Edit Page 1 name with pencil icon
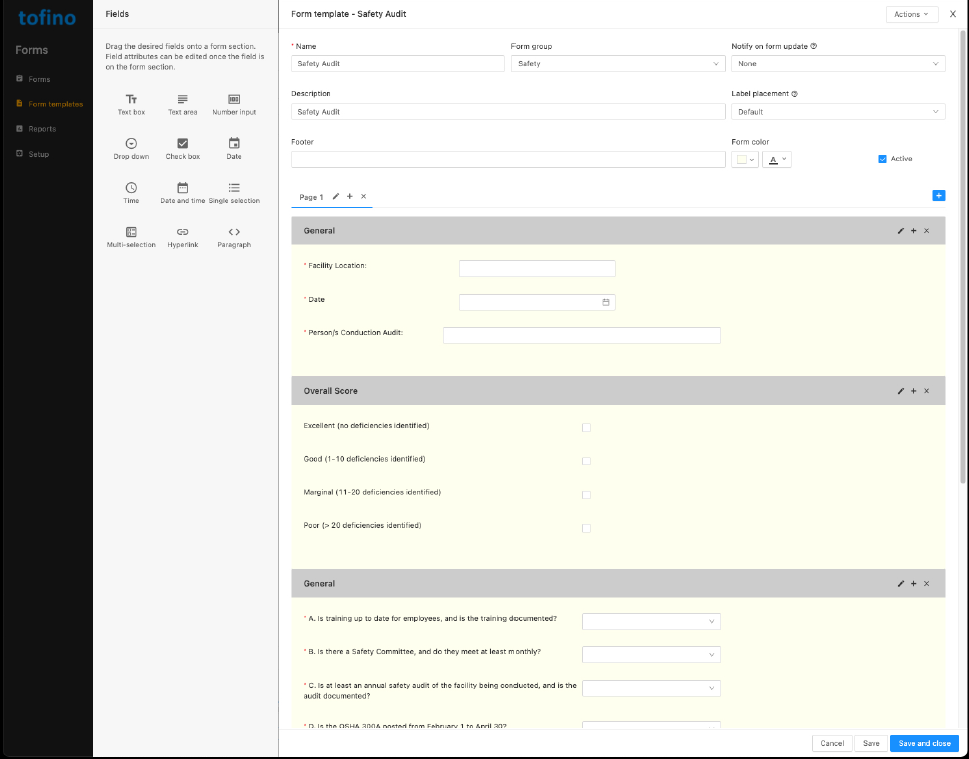969x759 pixels. coord(336,197)
